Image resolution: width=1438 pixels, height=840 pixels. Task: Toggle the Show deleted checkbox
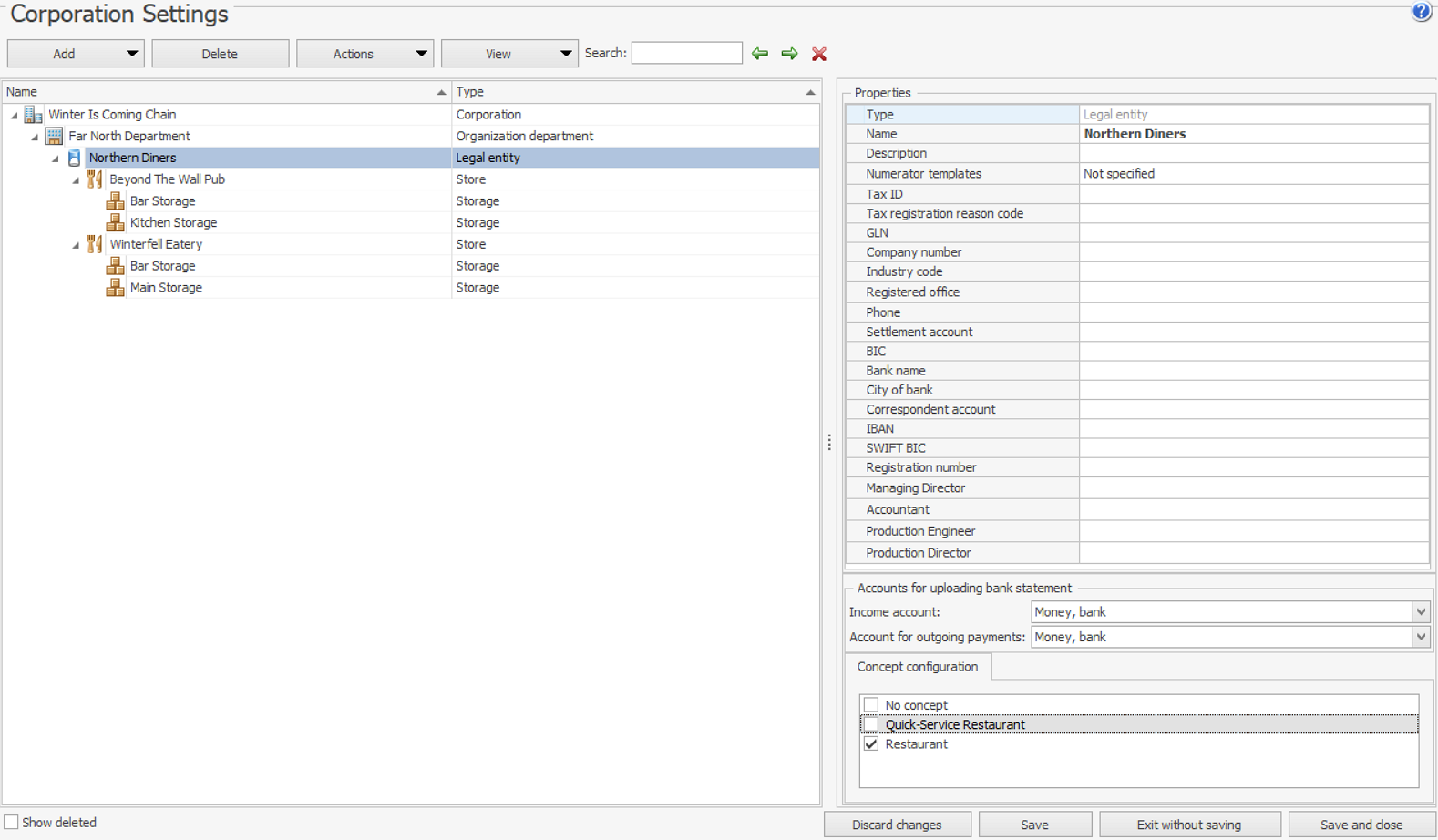pyautogui.click(x=12, y=823)
